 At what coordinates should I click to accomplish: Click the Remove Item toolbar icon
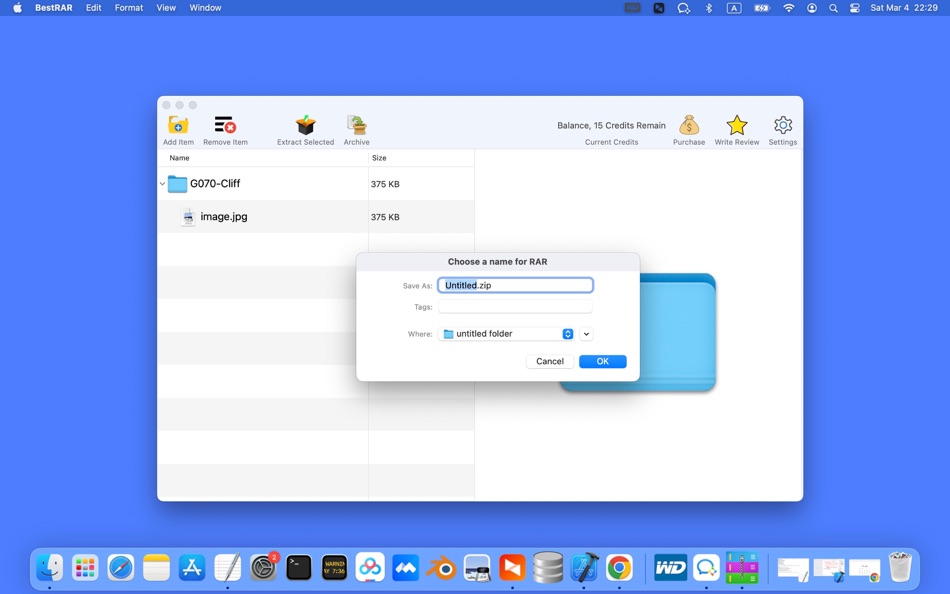pyautogui.click(x=224, y=124)
